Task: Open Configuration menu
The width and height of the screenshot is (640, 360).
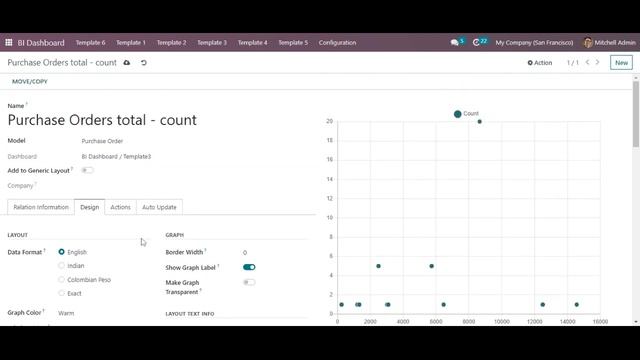Action: (x=337, y=42)
